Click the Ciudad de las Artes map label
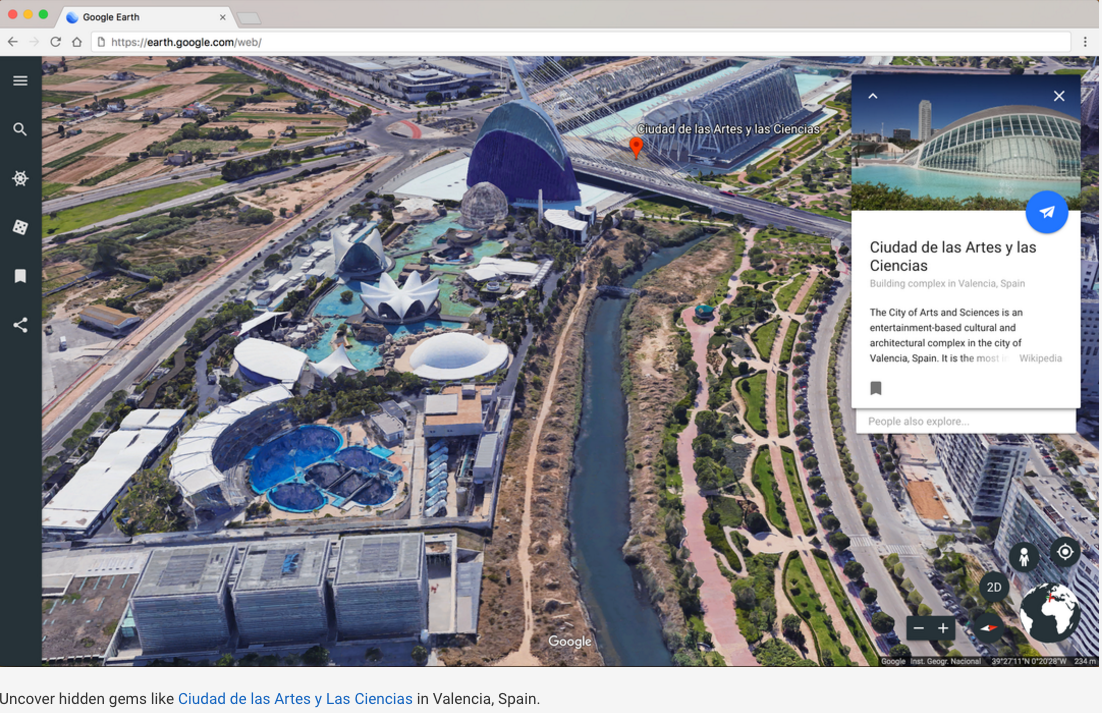1102x713 pixels. click(728, 129)
